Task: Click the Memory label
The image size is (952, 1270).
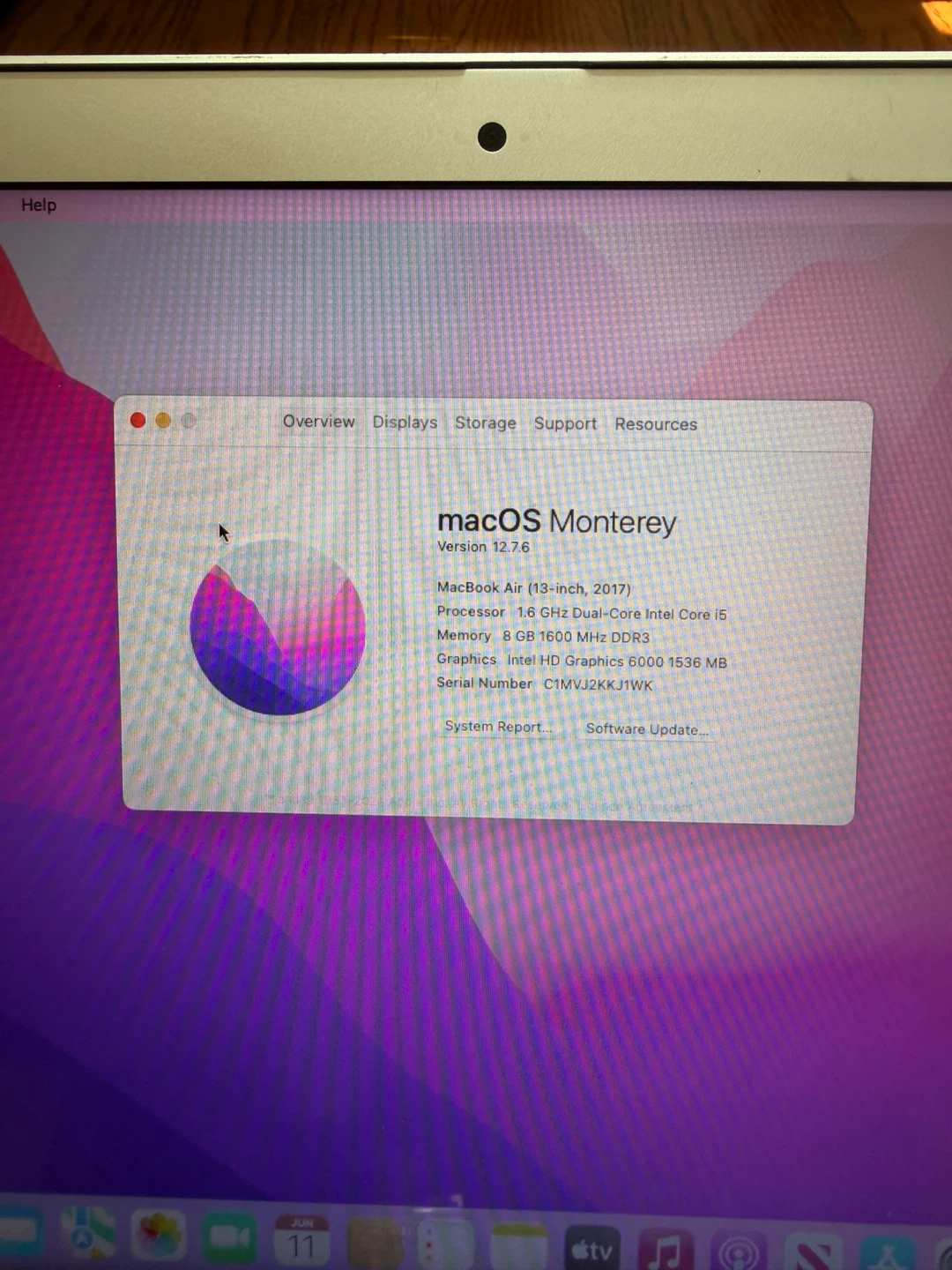Action: 464,635
